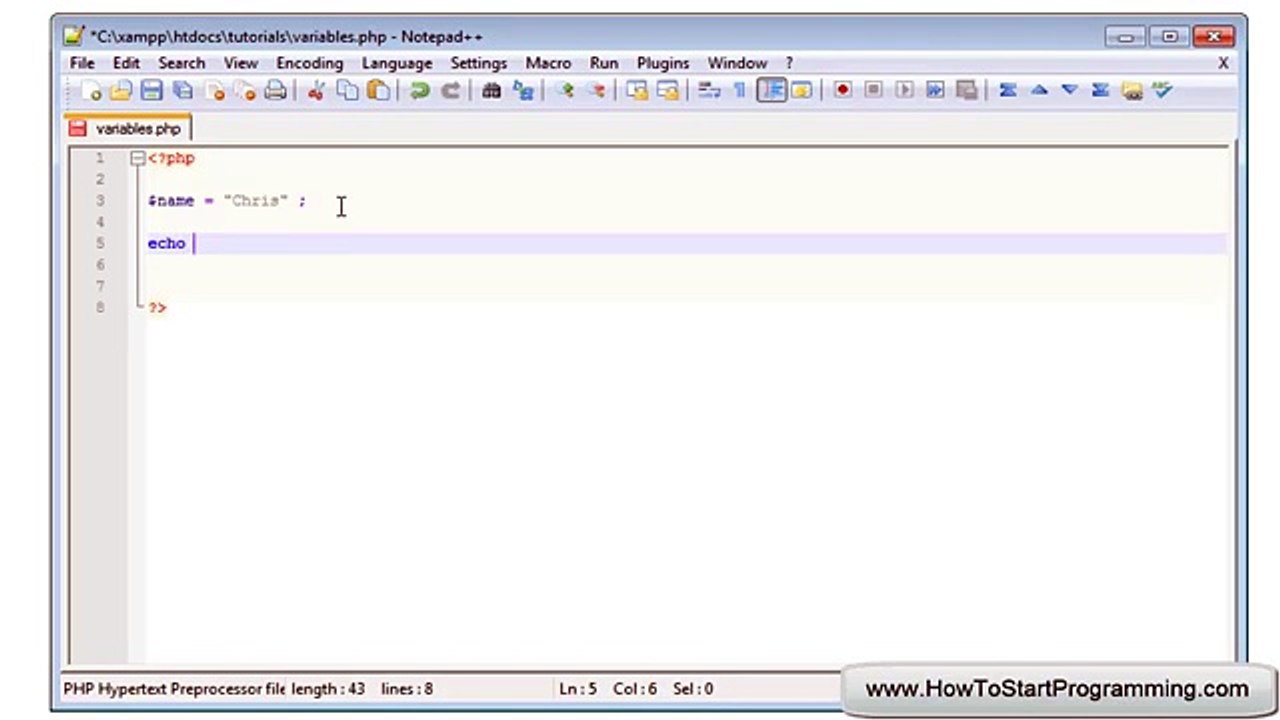Click line number 3 in margin
This screenshot has width=1280, height=720.
pos(100,201)
